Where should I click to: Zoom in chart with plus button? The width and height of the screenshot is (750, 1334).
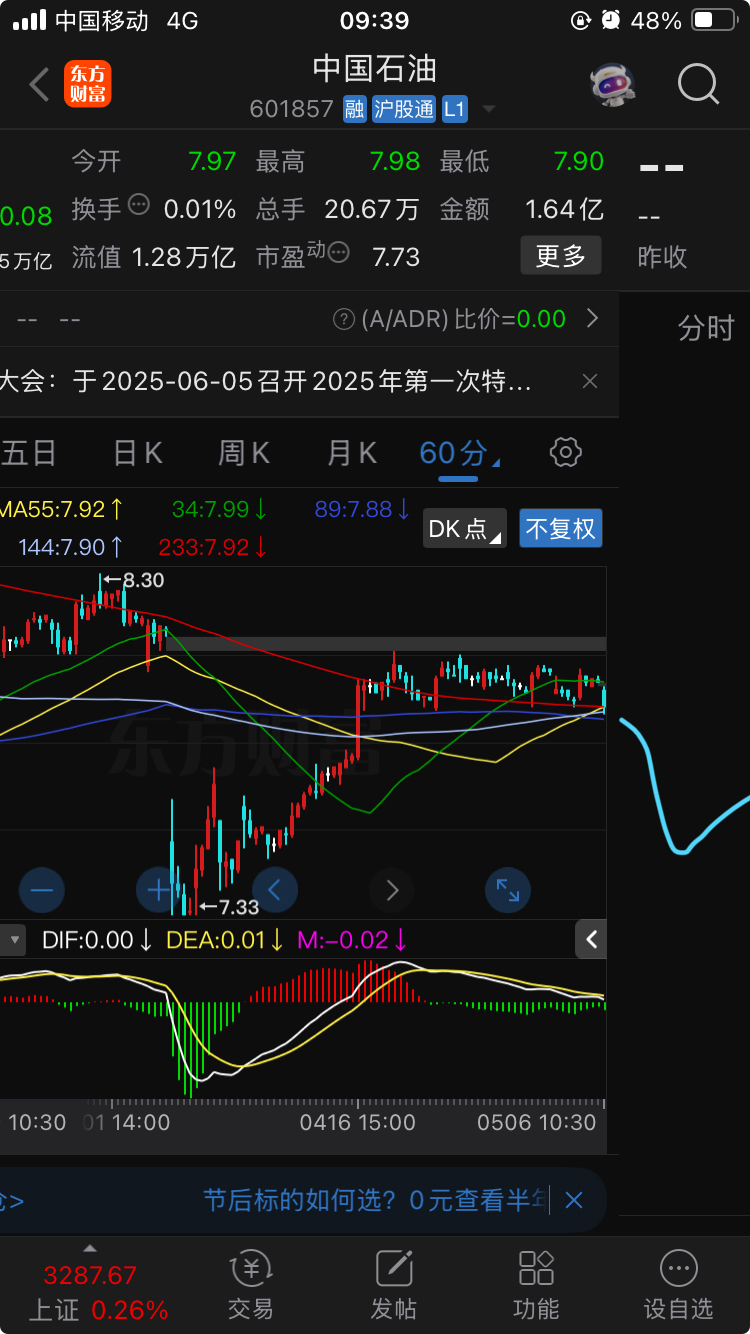coord(158,889)
